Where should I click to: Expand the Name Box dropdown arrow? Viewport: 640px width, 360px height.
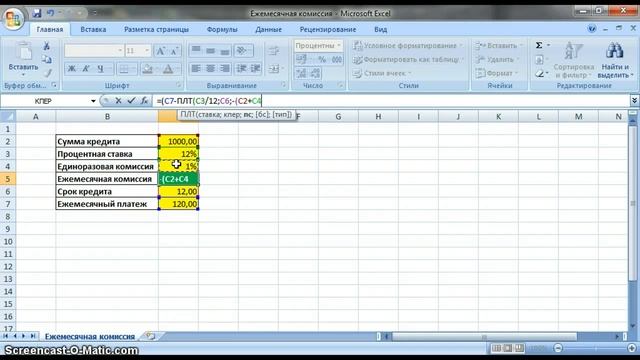click(93, 101)
